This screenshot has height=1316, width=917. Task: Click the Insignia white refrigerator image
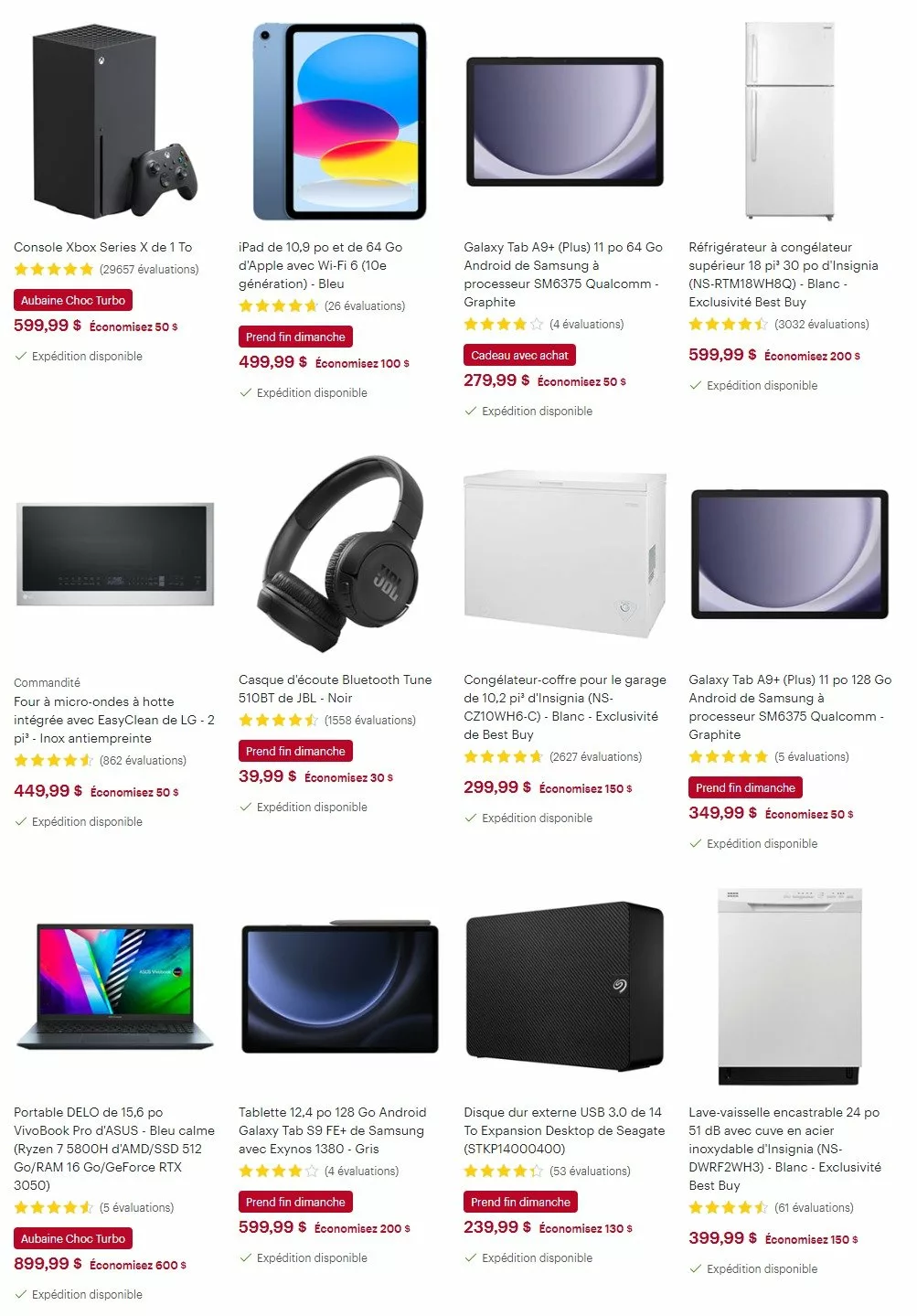point(789,121)
